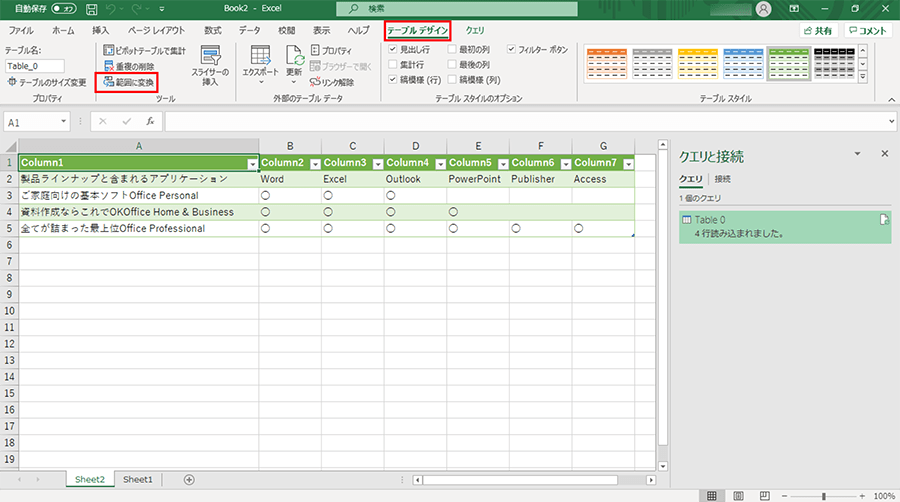This screenshot has height=502, width=900.
Task: Click the Undo arrow icon
Action: tap(111, 9)
